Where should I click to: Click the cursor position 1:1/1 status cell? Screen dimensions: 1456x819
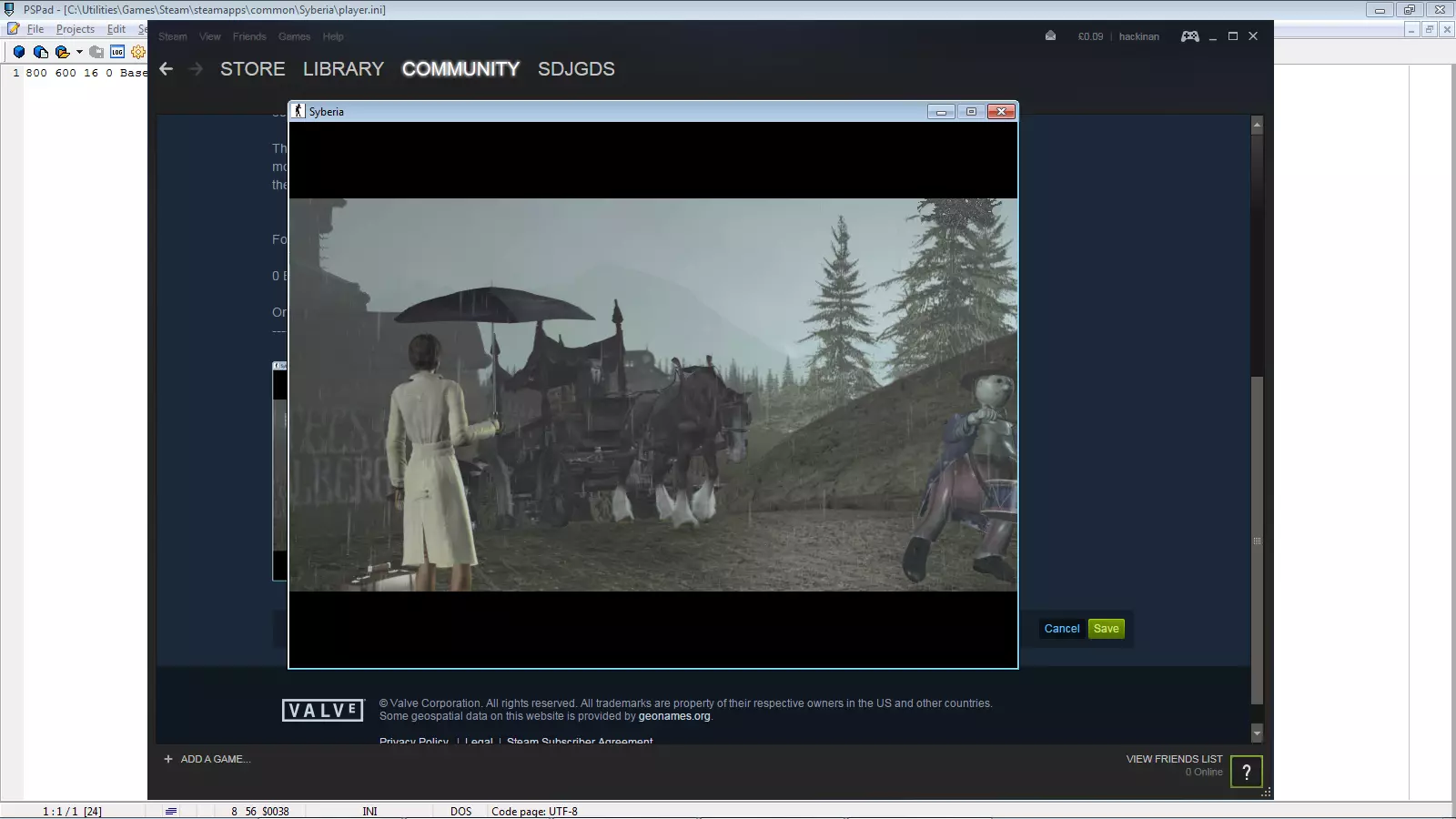[x=72, y=811]
